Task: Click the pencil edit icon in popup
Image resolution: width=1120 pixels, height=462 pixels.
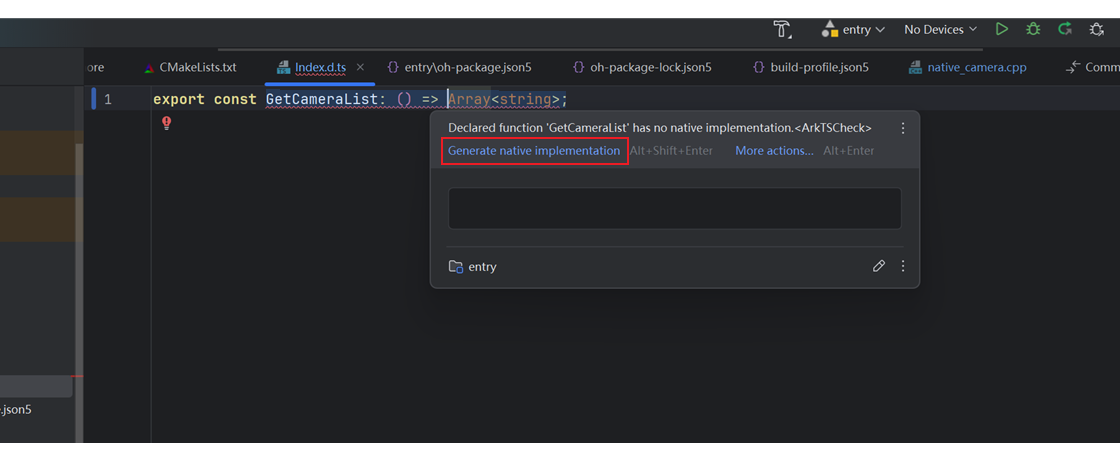Action: tap(878, 266)
